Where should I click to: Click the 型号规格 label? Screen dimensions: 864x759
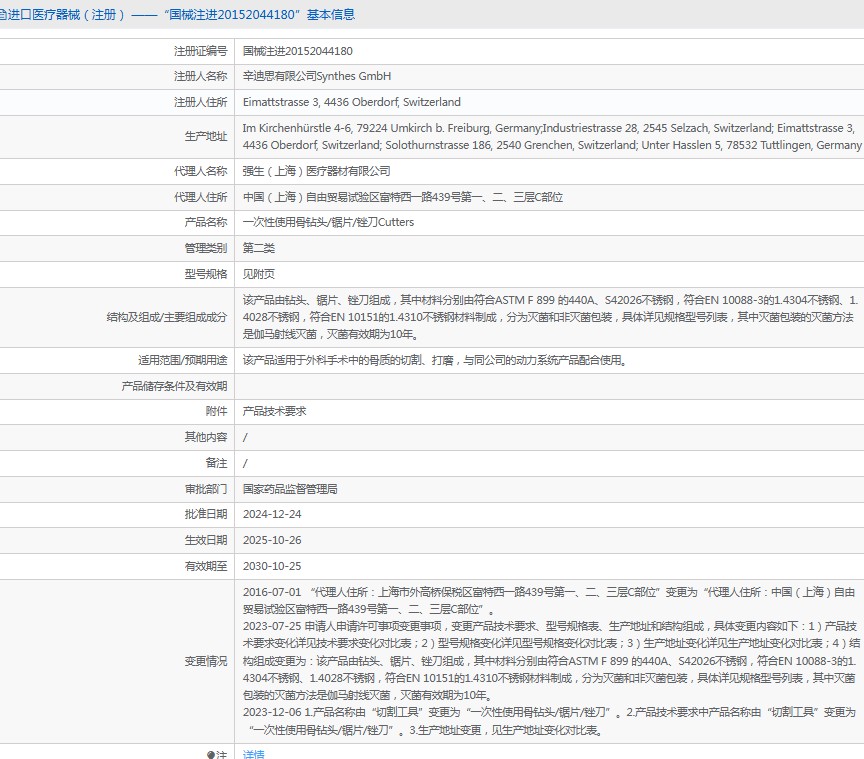pyautogui.click(x=206, y=274)
